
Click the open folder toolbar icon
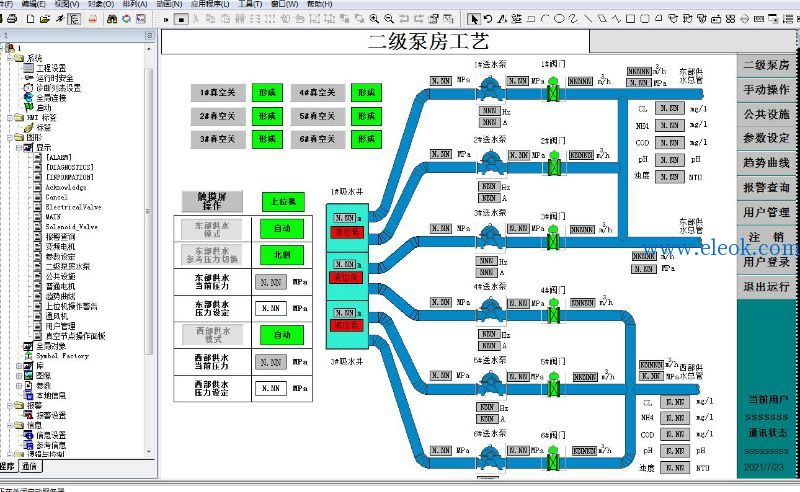(x=44, y=19)
